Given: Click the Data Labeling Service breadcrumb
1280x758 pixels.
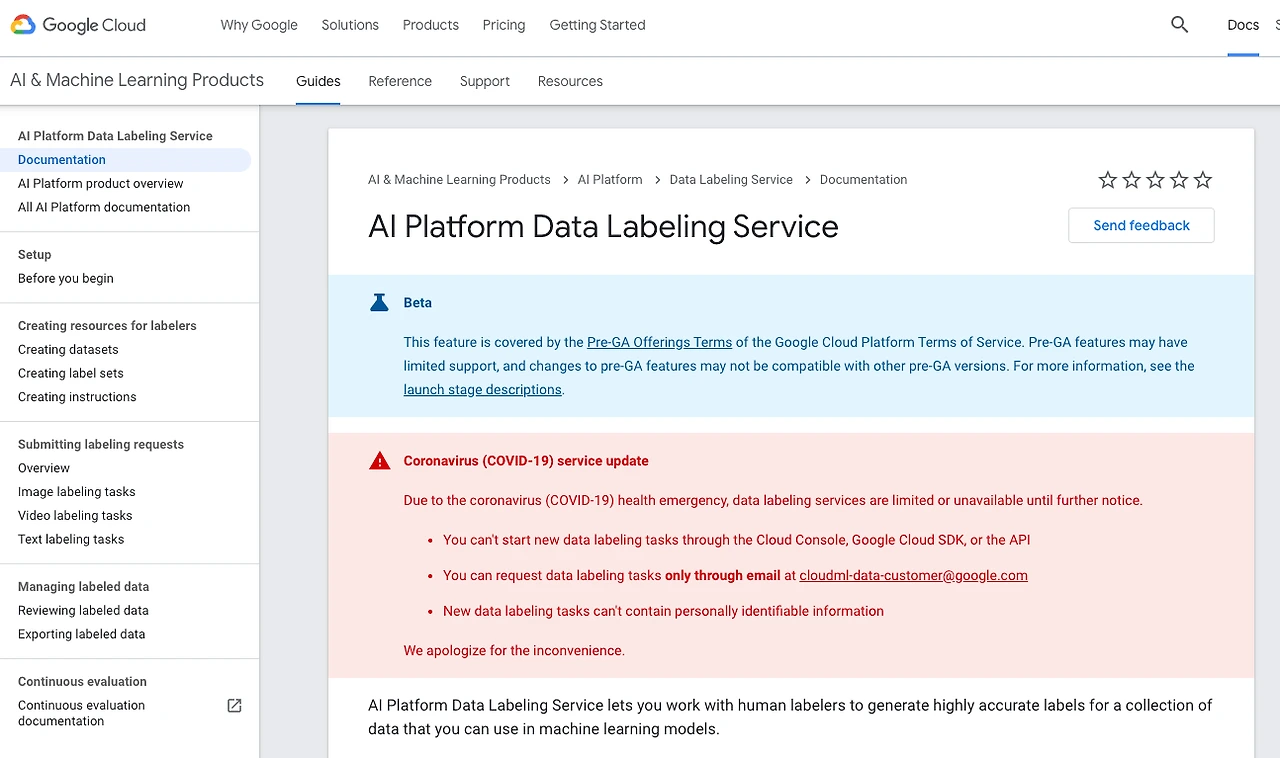Looking at the screenshot, I should [731, 180].
